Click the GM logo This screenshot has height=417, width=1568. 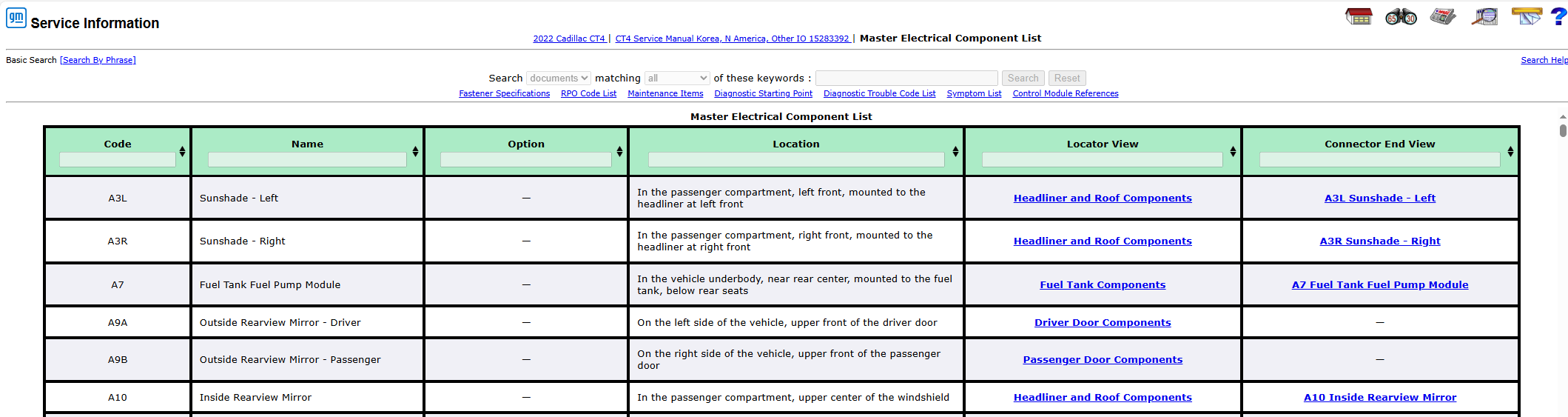pyautogui.click(x=16, y=18)
